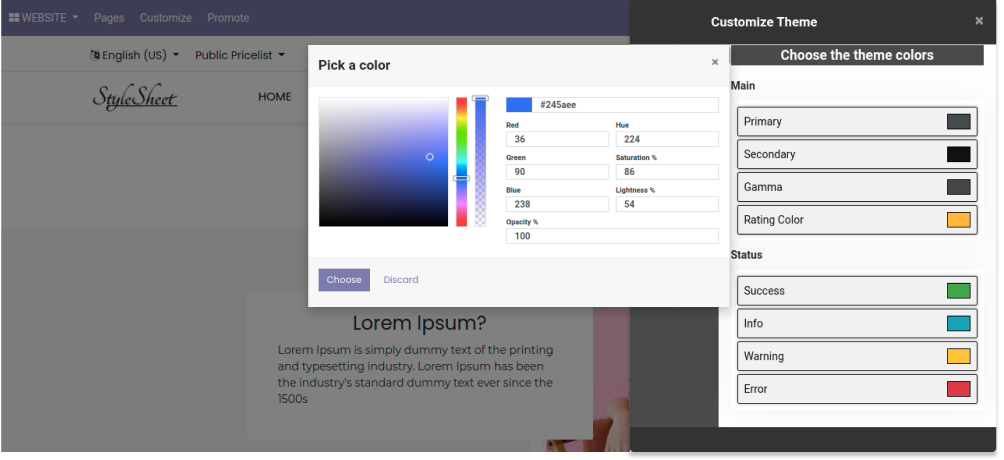This screenshot has width=1004, height=460.
Task: Click the Warning status color row
Action: coord(857,356)
